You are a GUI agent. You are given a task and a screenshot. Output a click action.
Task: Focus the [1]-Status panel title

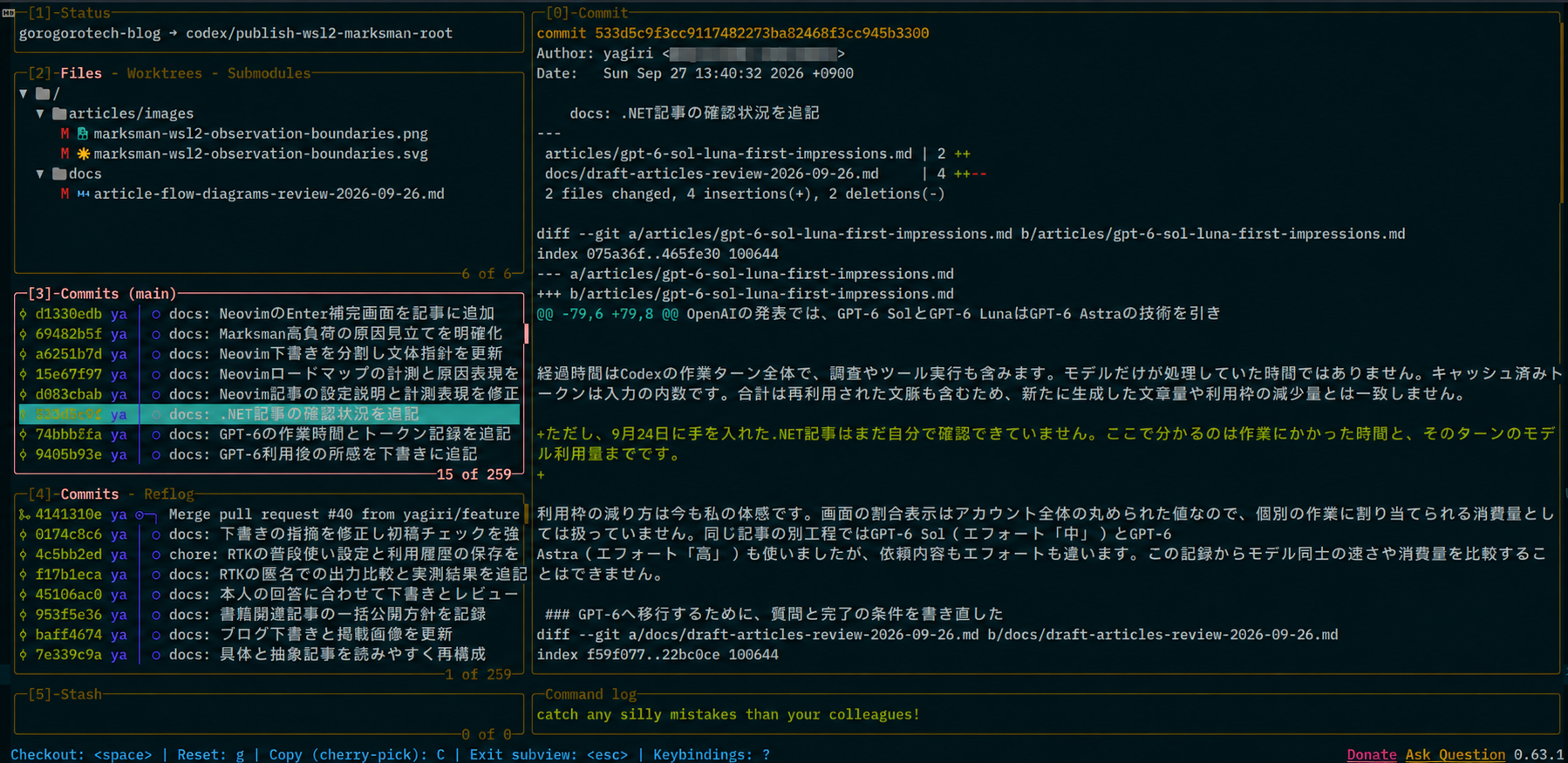pos(69,13)
